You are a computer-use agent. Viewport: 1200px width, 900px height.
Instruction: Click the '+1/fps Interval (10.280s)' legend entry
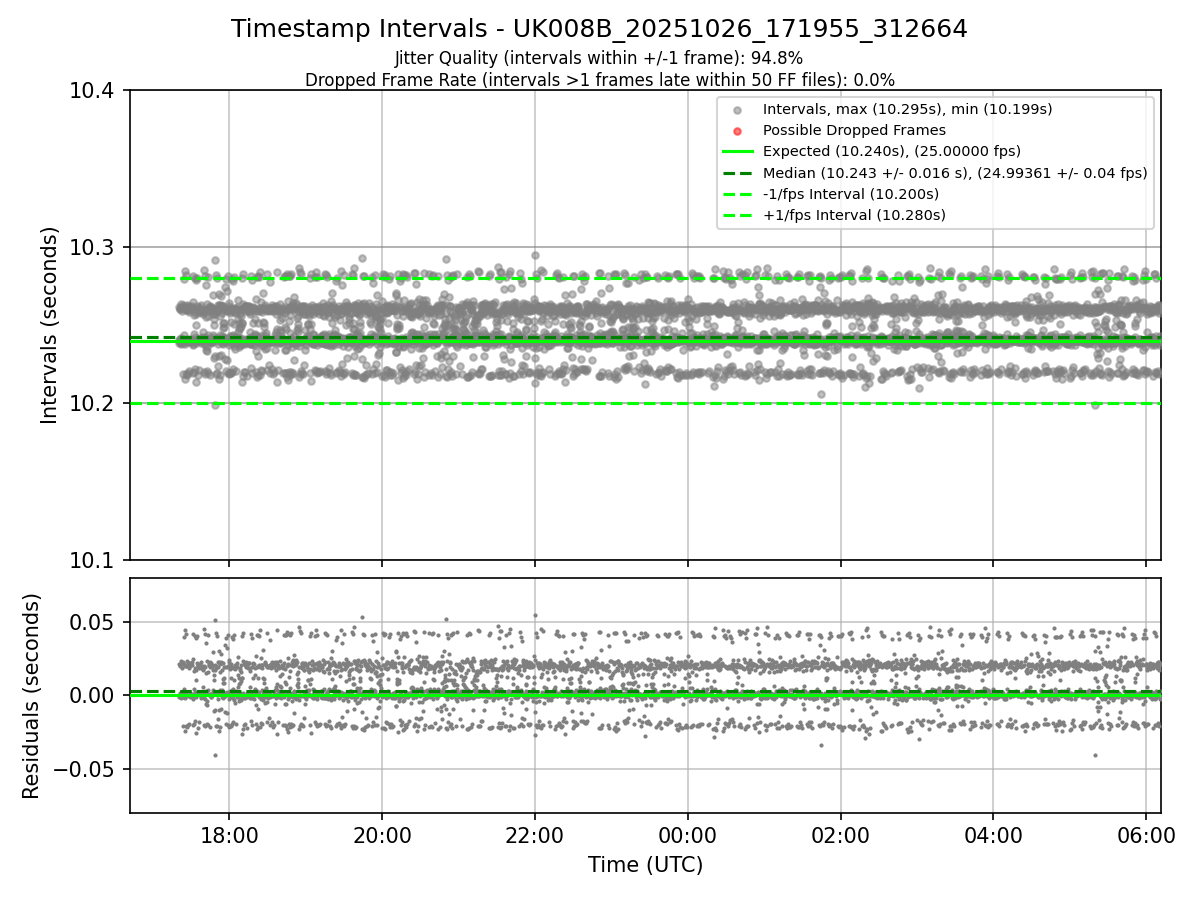(x=854, y=215)
